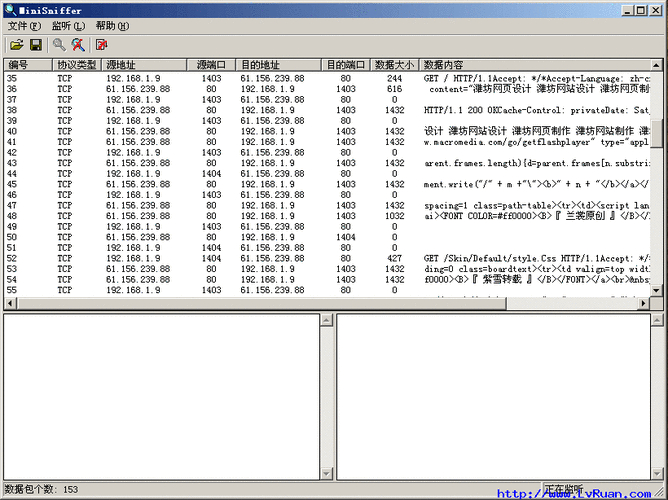Open the 监听(L) menu
Image resolution: width=668 pixels, height=500 pixels.
tap(67, 26)
